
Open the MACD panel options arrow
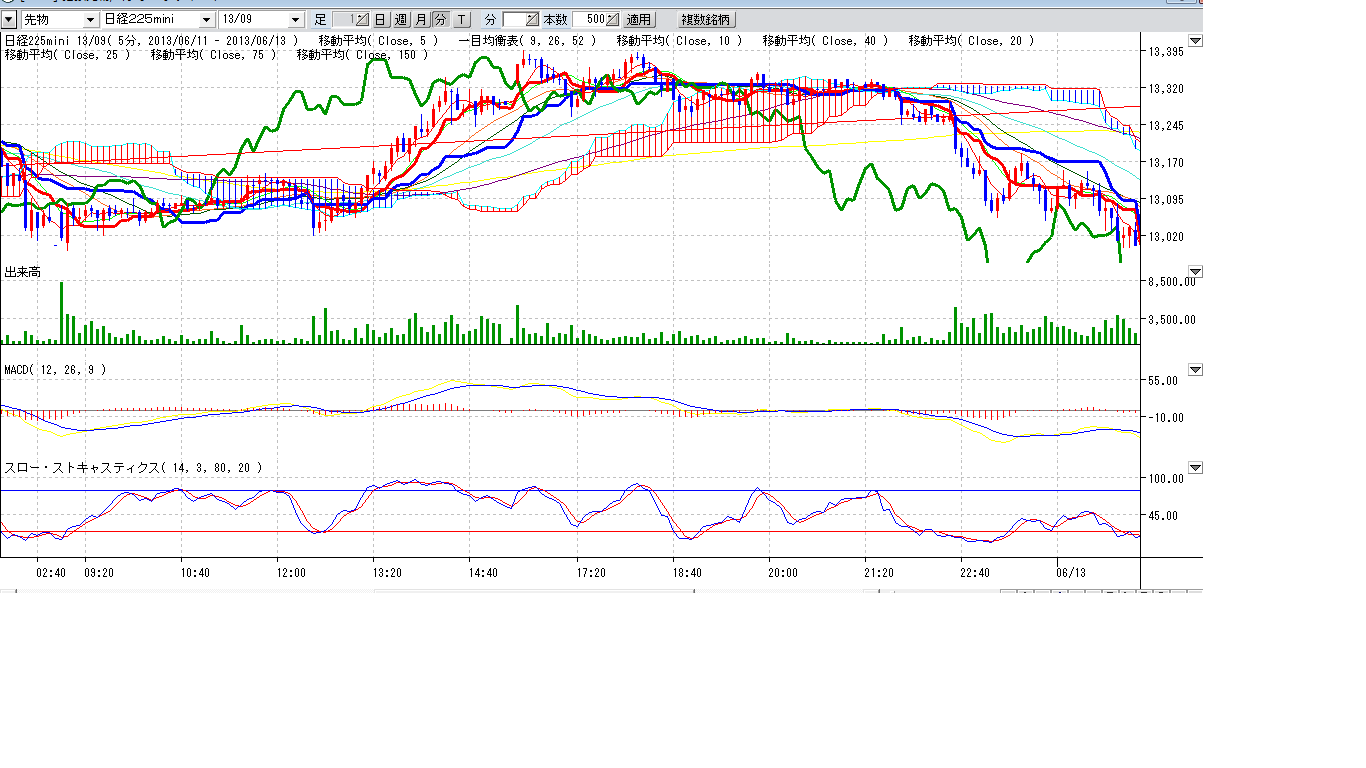click(x=1195, y=370)
